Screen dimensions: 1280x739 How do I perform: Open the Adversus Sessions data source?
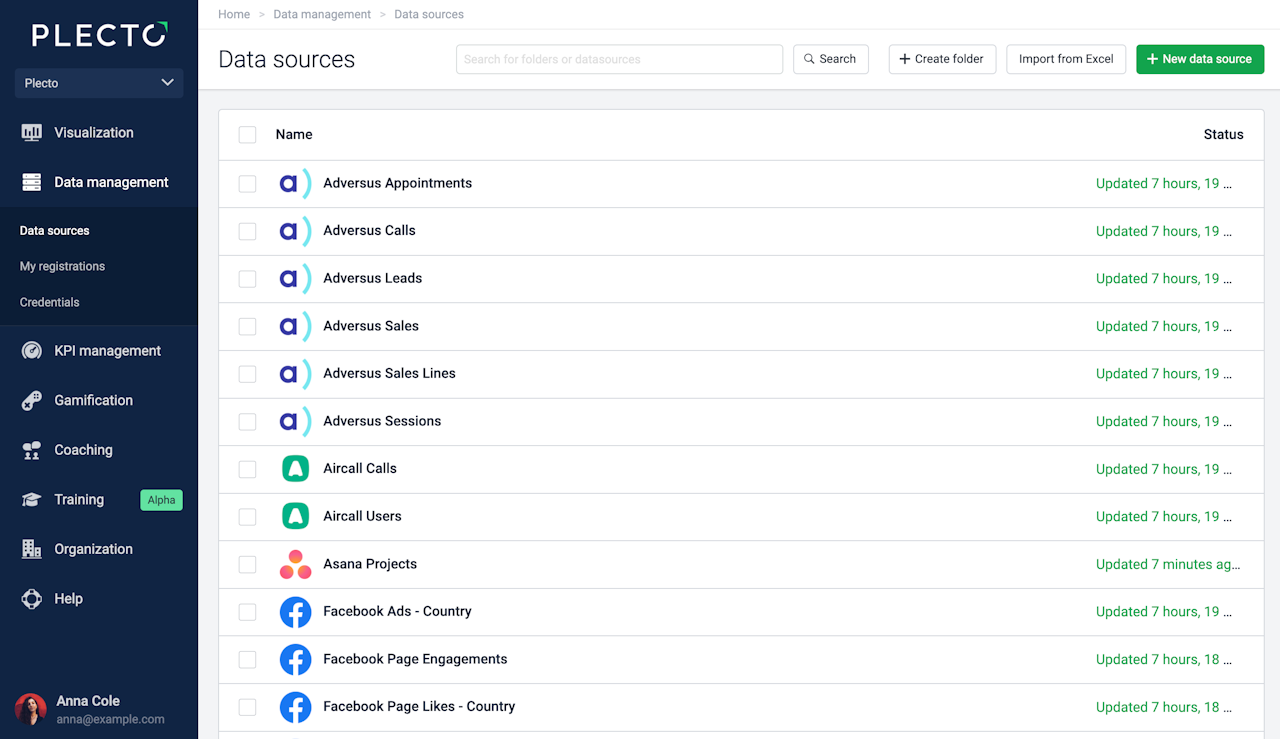pos(382,421)
